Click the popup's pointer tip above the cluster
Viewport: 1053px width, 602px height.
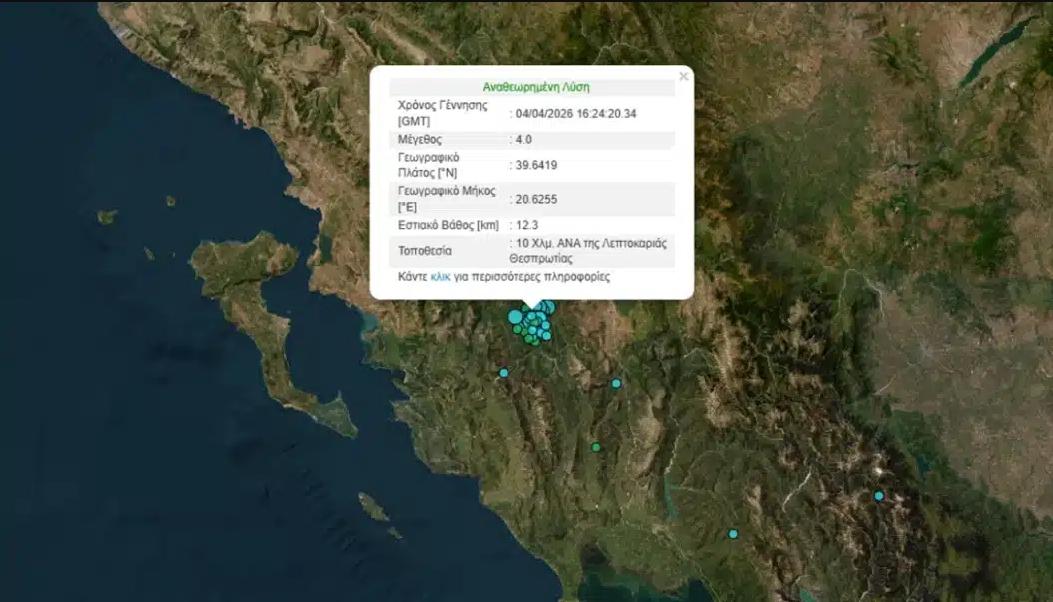(532, 306)
